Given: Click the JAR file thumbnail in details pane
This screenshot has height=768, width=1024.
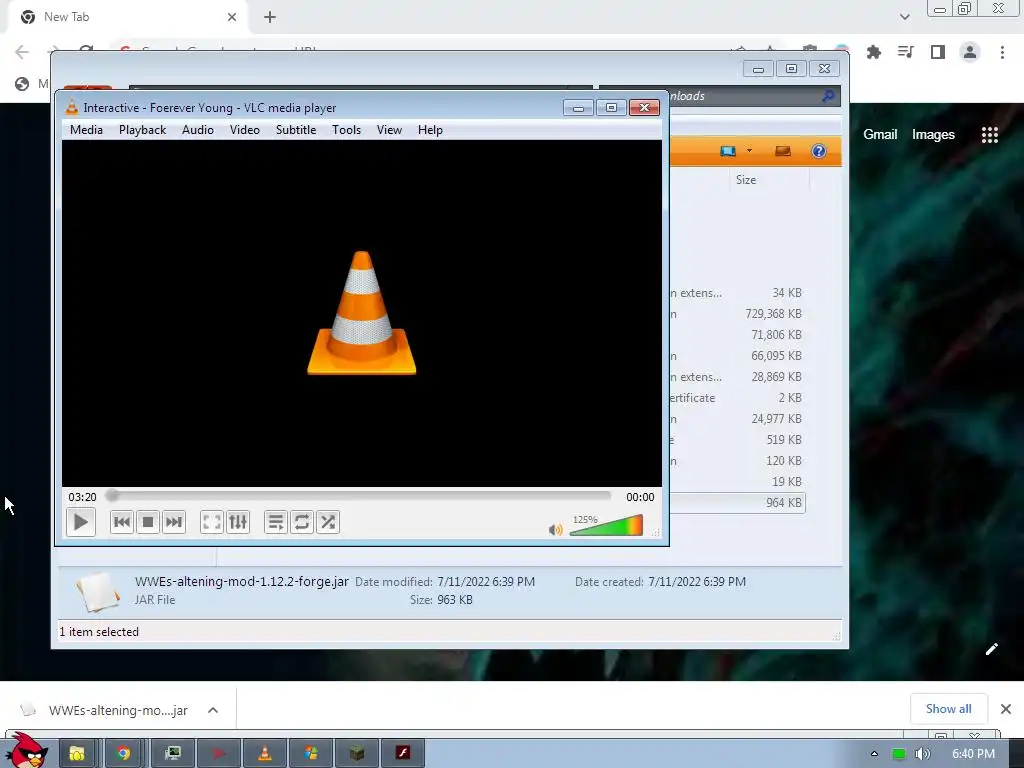Looking at the screenshot, I should click(x=98, y=592).
